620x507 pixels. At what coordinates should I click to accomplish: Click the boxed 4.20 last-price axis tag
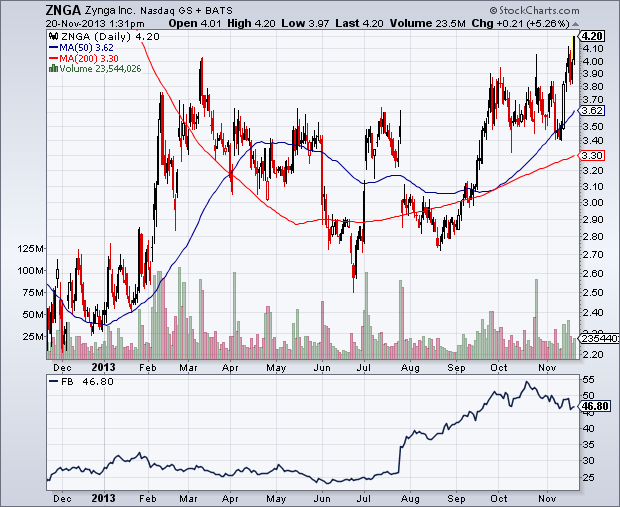592,36
